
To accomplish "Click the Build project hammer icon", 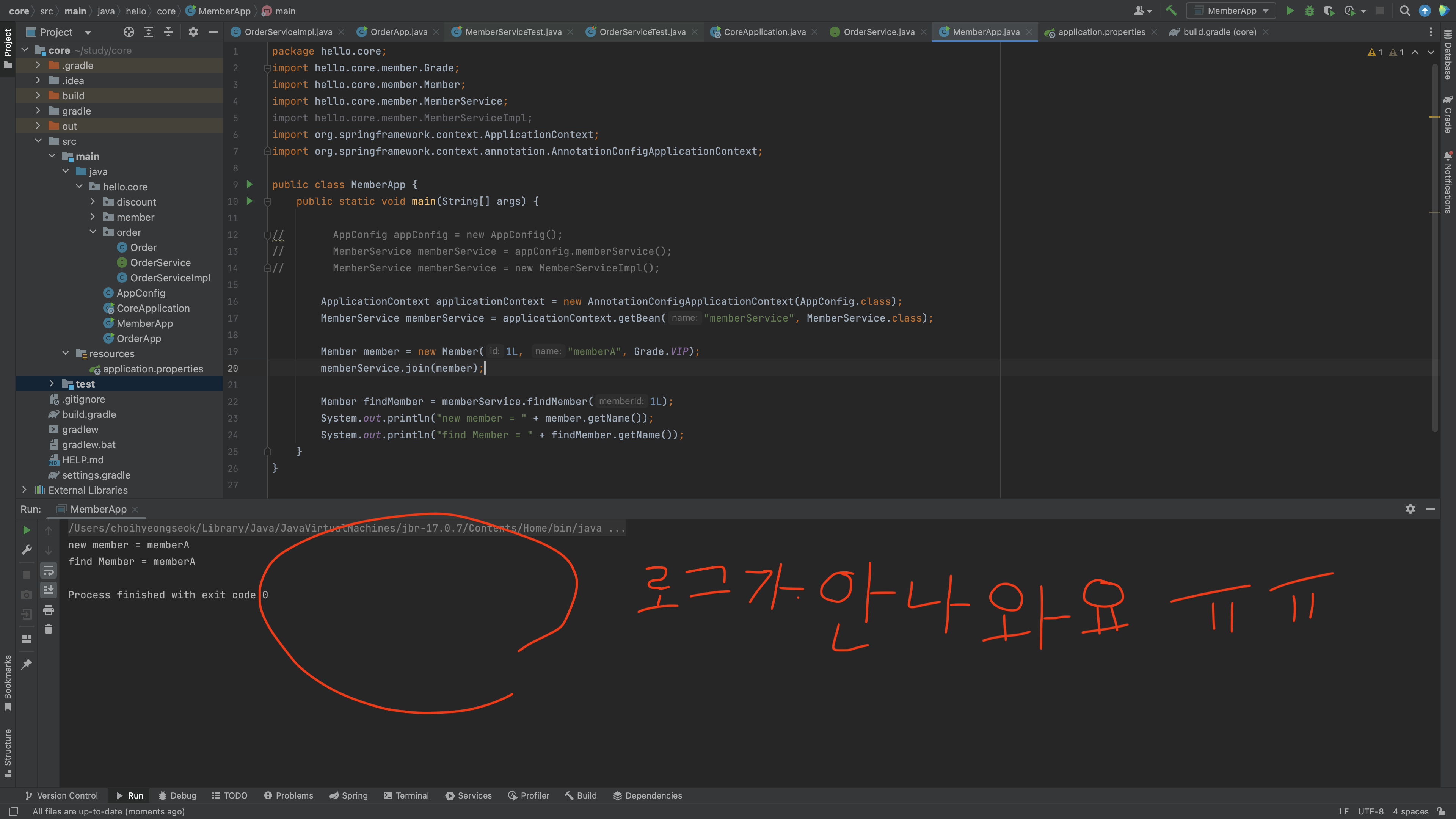I will tap(1170, 11).
